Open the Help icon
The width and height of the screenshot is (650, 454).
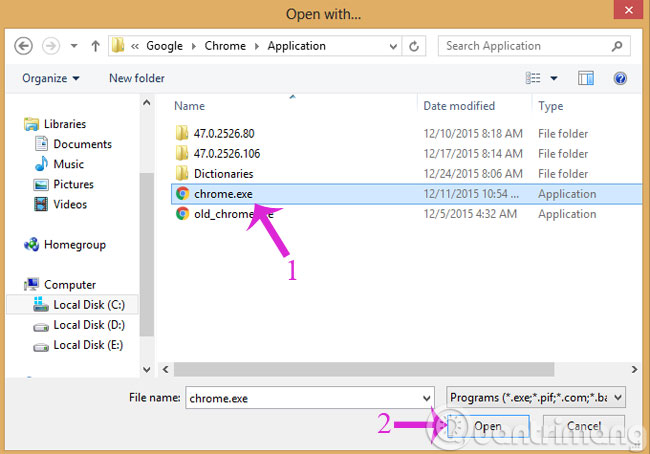click(620, 78)
